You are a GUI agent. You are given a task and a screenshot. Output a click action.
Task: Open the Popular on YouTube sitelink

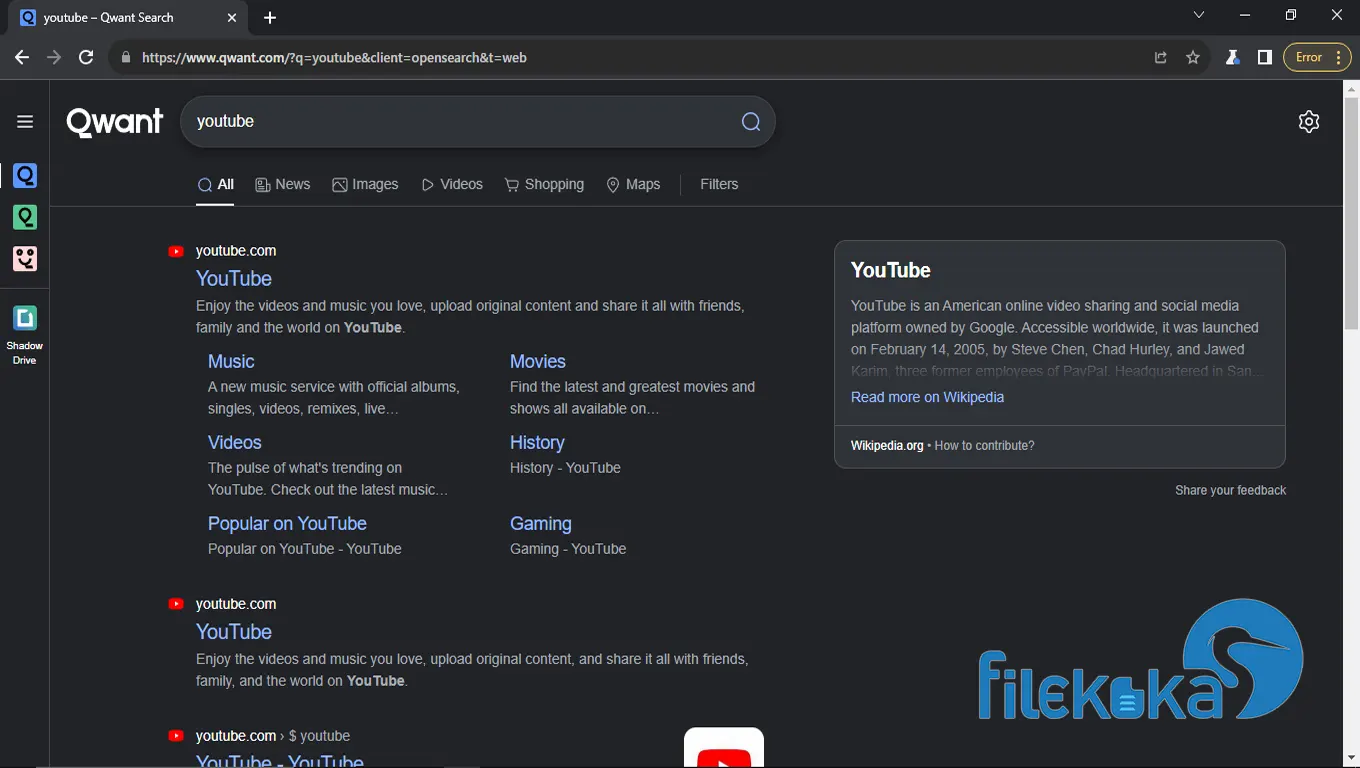point(287,524)
